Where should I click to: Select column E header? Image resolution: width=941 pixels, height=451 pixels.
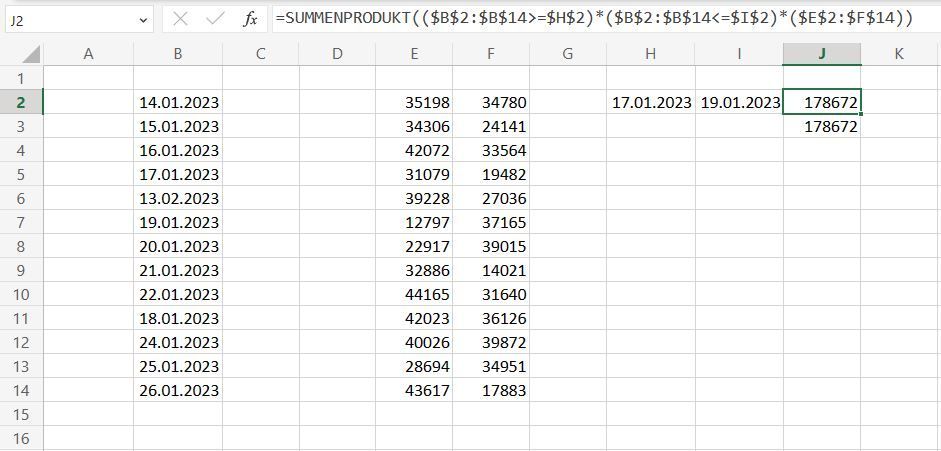tap(414, 54)
